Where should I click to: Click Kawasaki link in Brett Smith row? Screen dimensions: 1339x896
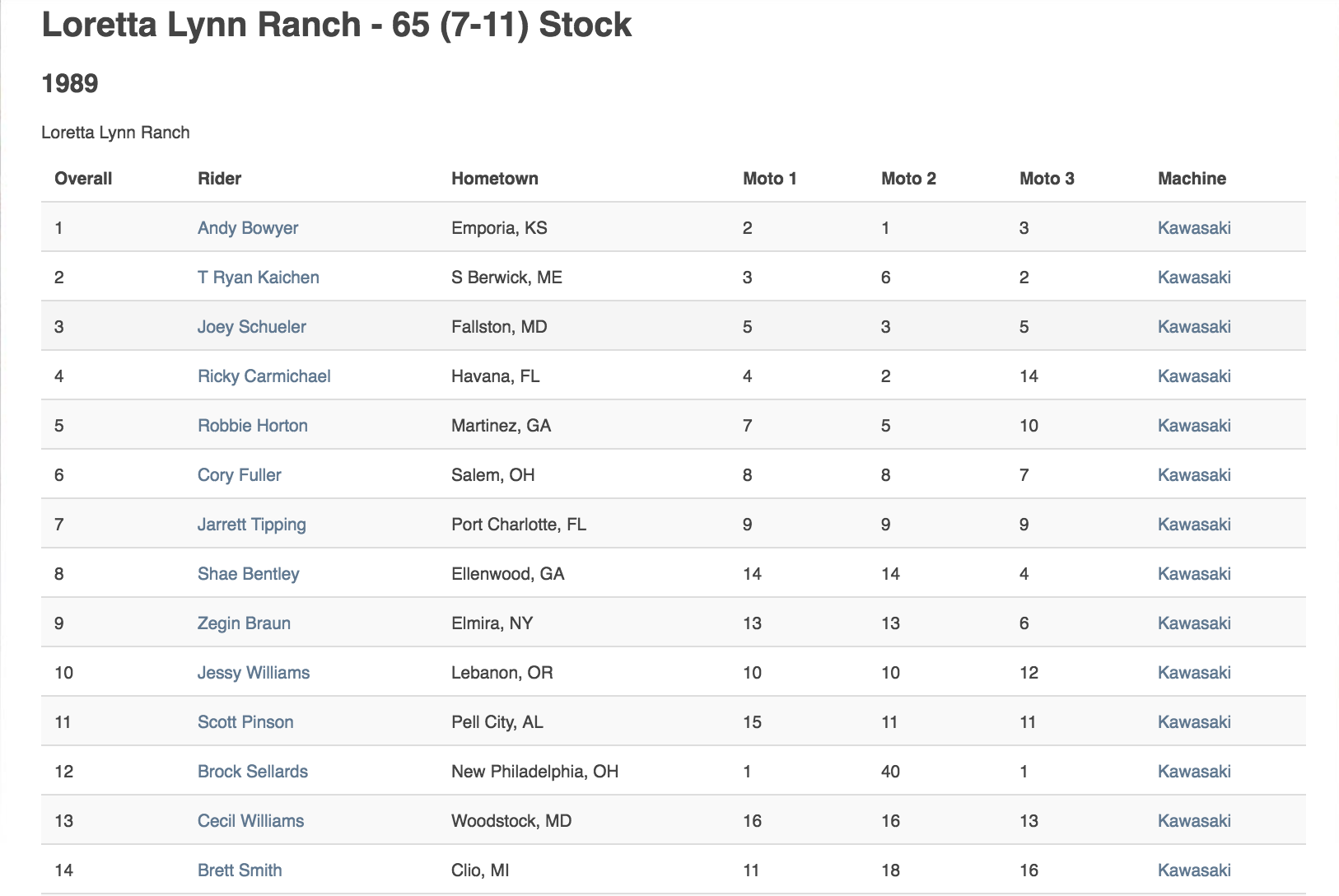tap(1194, 870)
